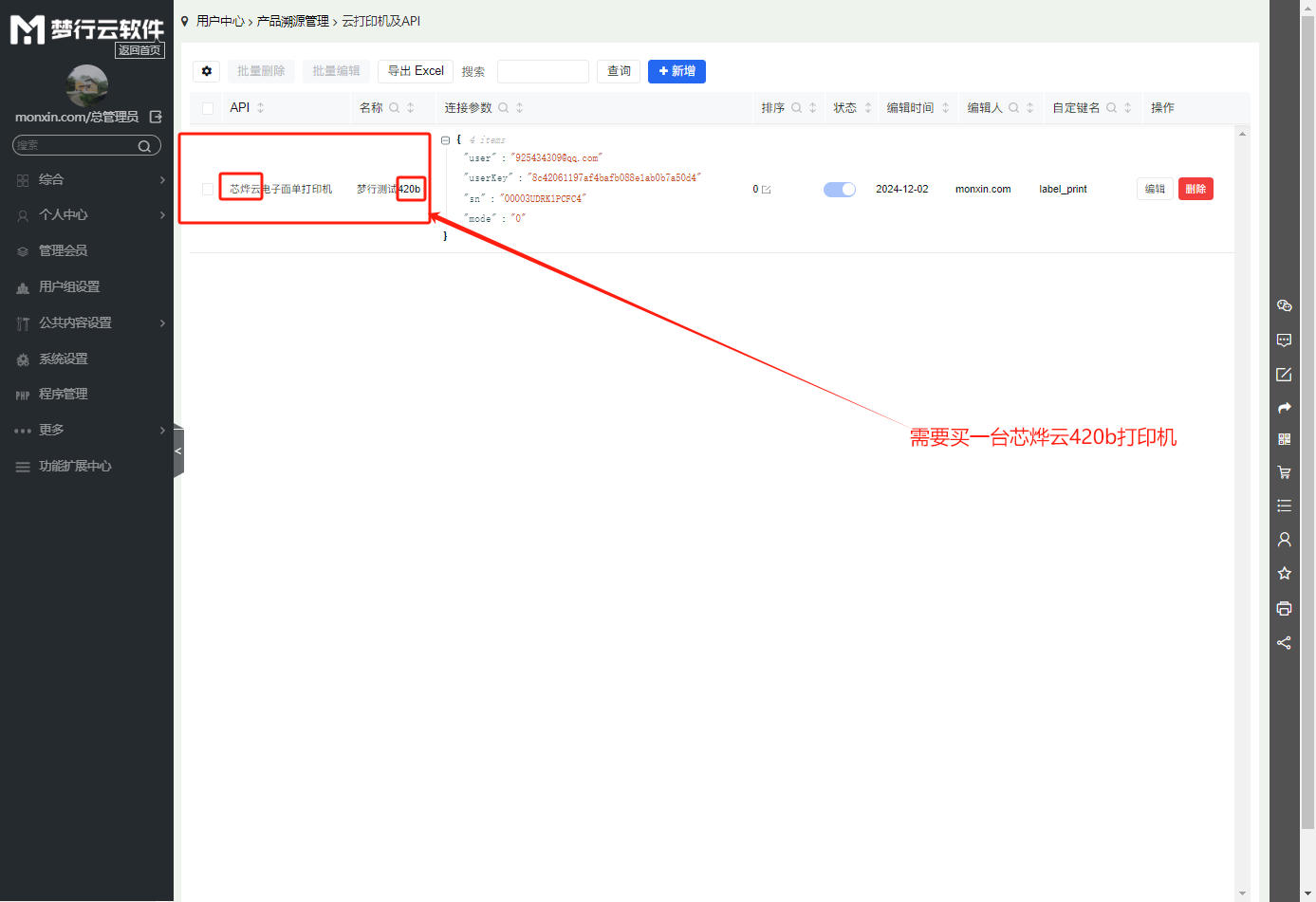Click the star favorite icon
1316x902 pixels.
click(1284, 573)
